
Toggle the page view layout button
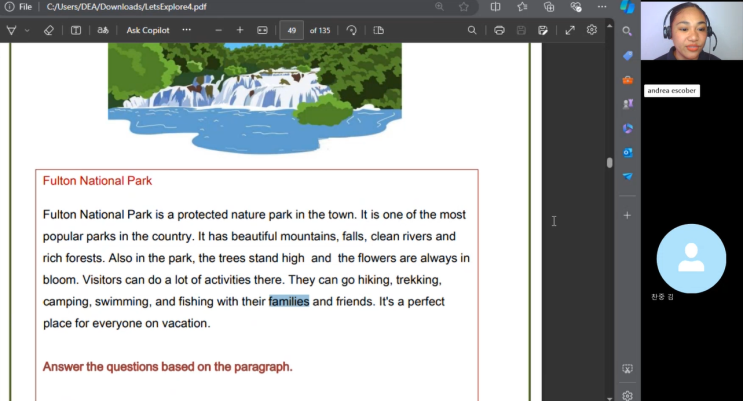[378, 30]
